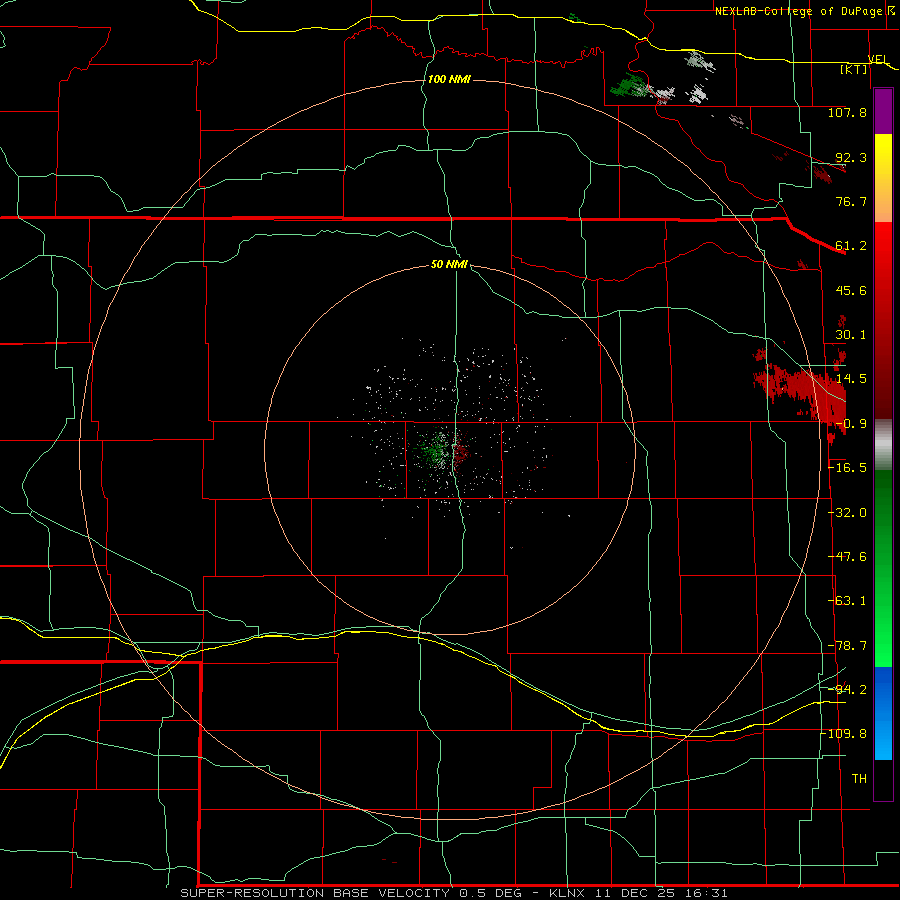Pick the gray near-zero segment of the color bar
This screenshot has height=900, width=900.
point(883,444)
